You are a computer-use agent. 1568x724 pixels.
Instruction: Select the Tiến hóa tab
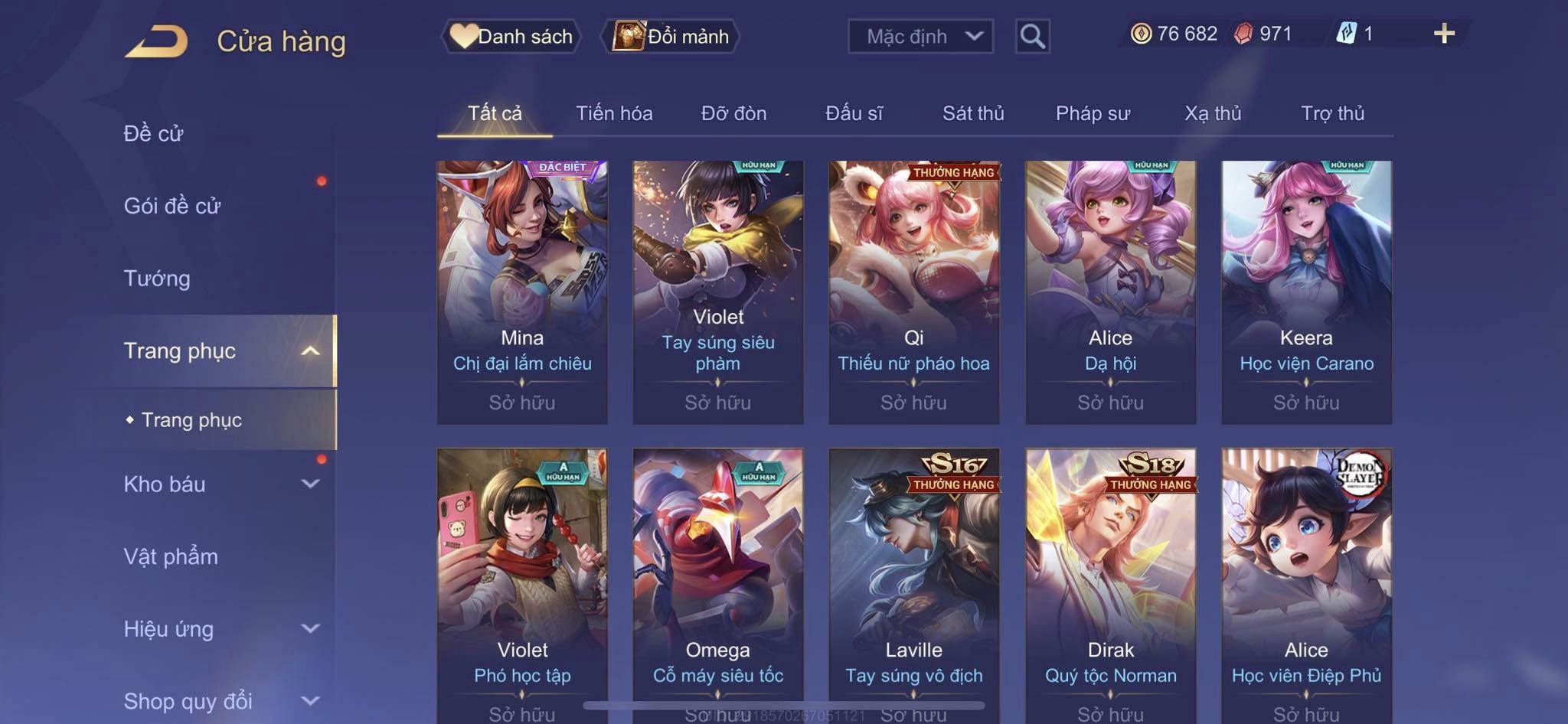click(x=614, y=113)
